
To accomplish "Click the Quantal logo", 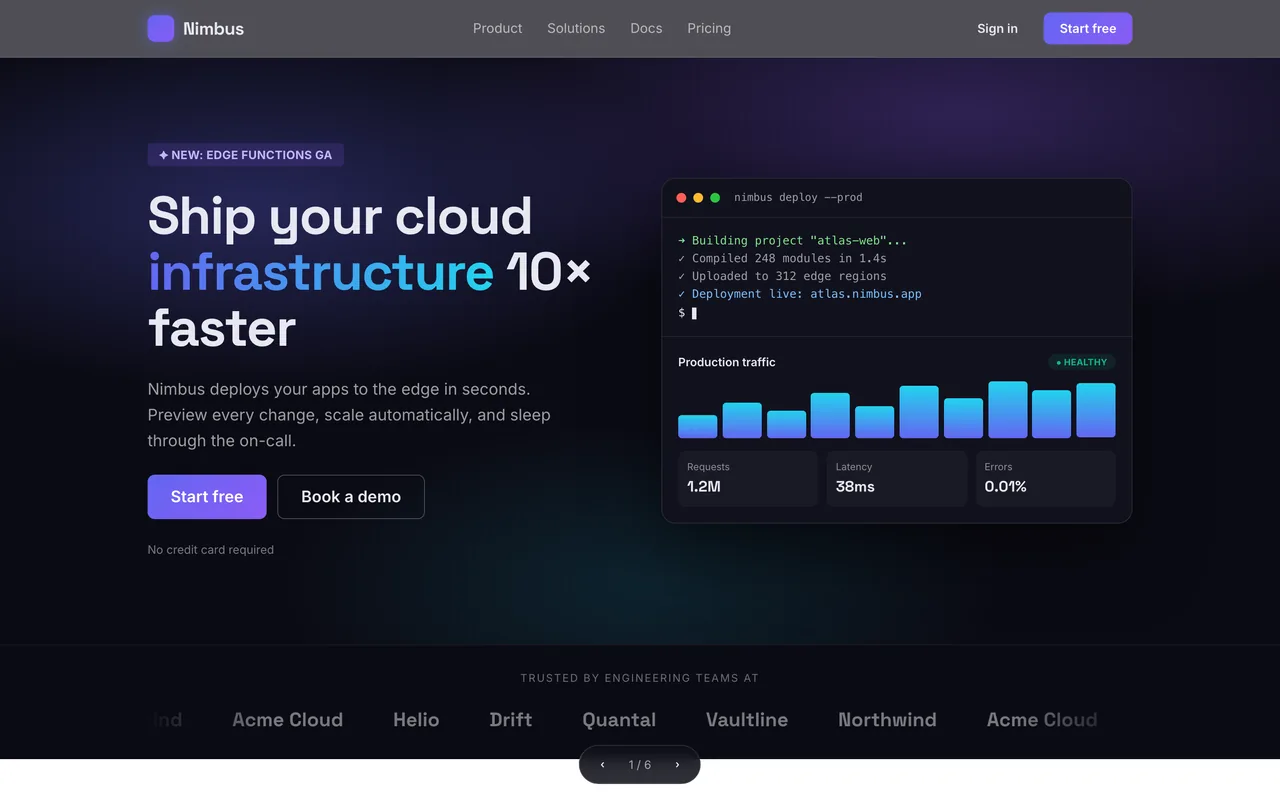I will (x=619, y=720).
